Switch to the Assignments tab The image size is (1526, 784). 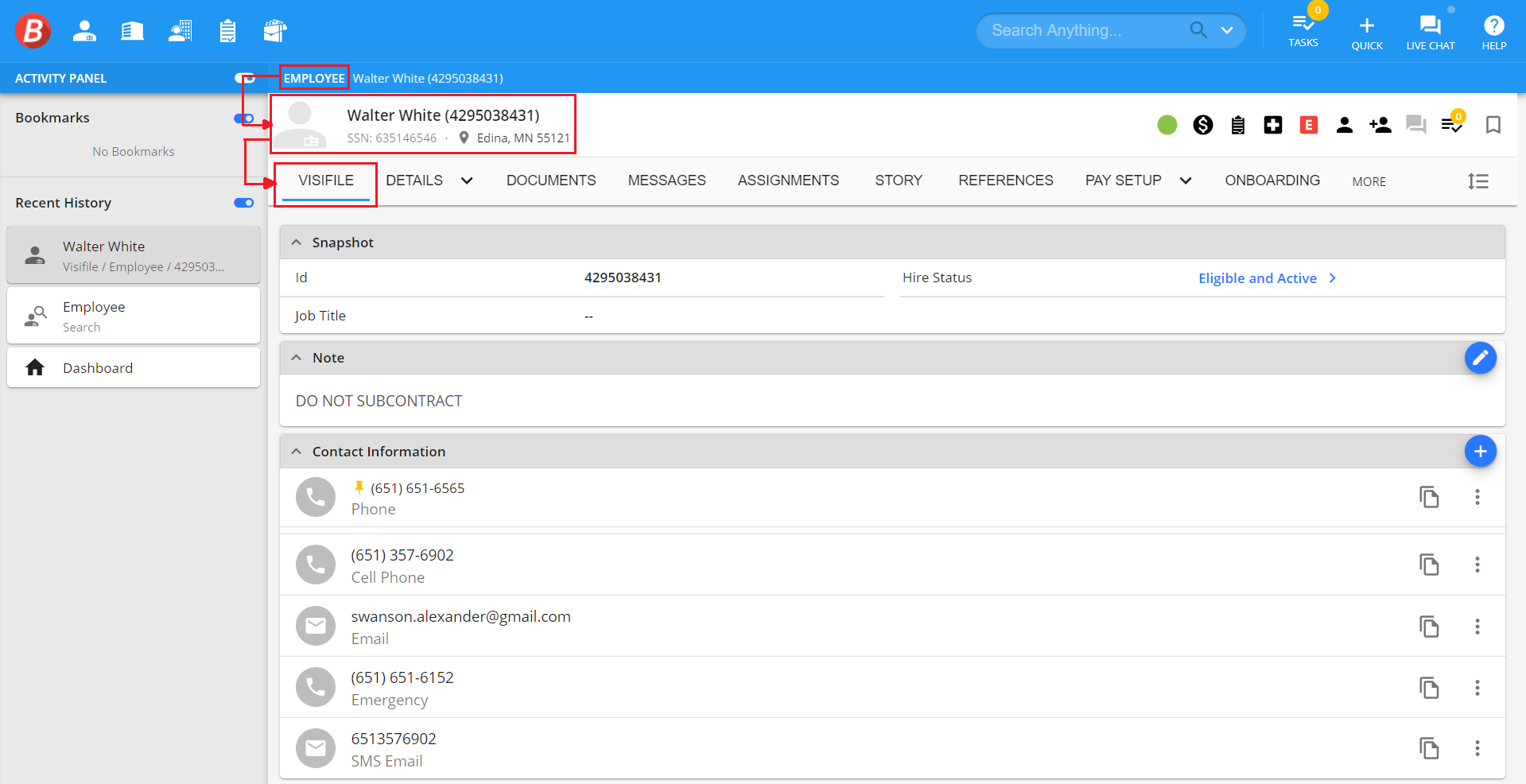tap(788, 180)
